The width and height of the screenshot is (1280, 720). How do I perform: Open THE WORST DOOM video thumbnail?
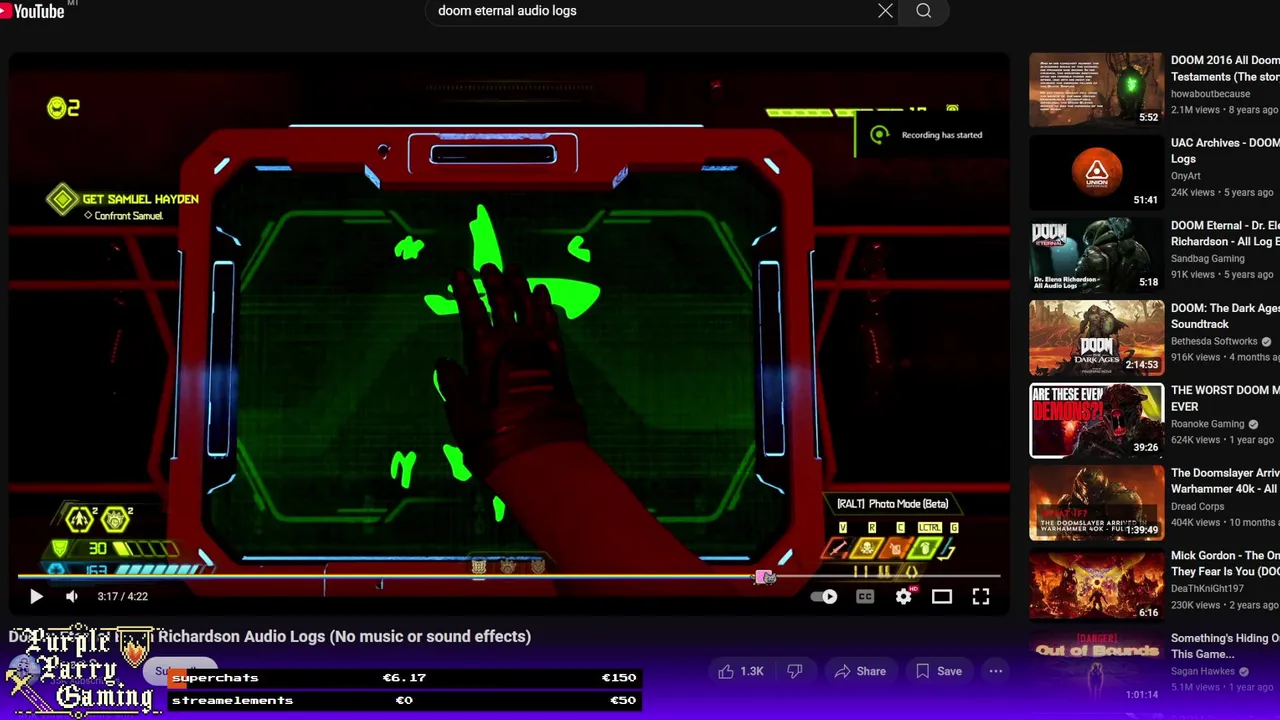coord(1096,421)
